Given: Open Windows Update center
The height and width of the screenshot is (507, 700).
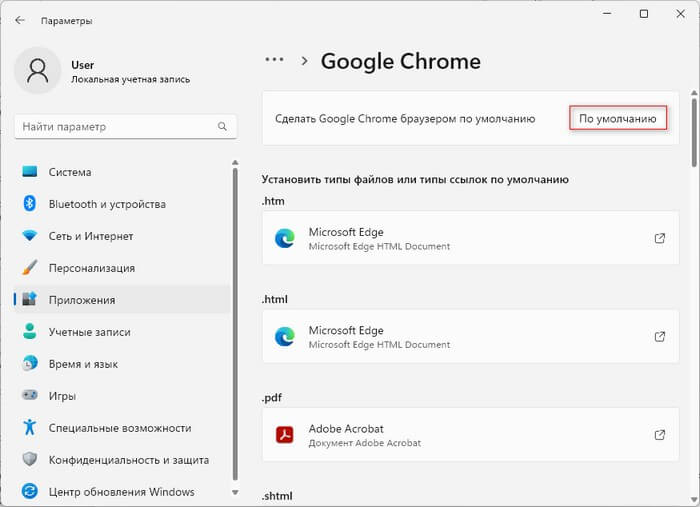Looking at the screenshot, I should 121,492.
